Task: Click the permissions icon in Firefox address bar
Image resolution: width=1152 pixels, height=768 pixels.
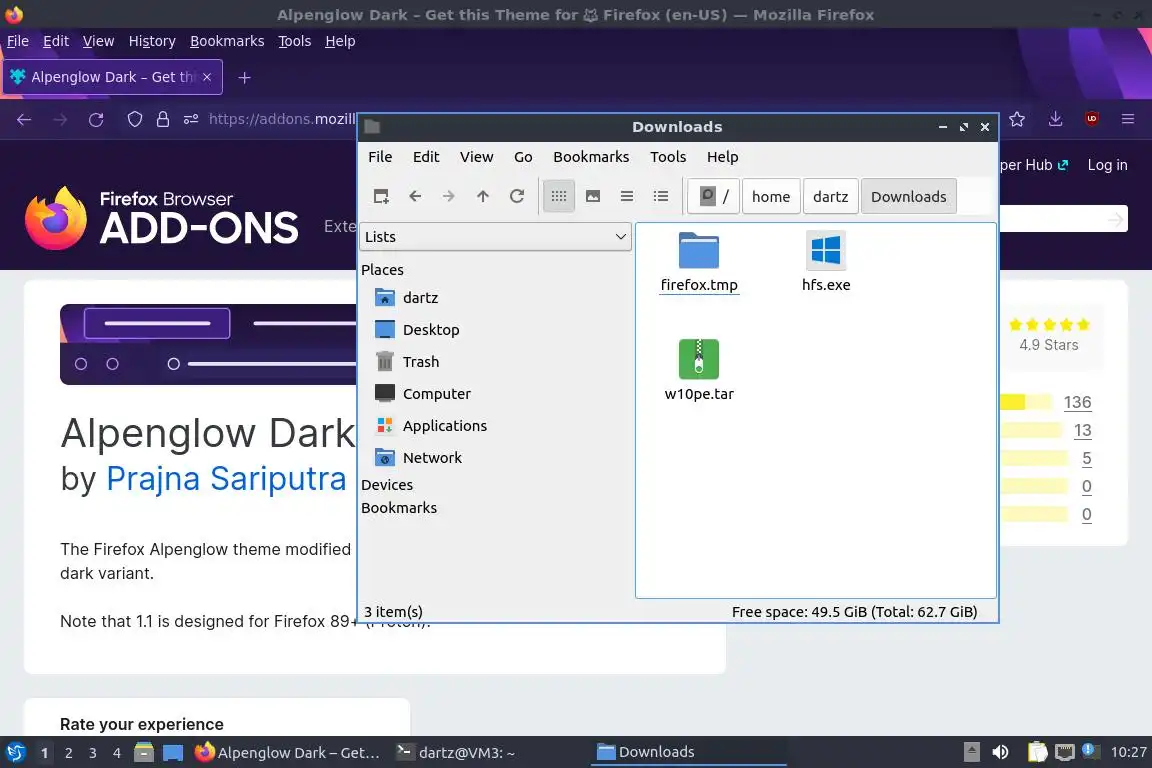Action: point(191,119)
